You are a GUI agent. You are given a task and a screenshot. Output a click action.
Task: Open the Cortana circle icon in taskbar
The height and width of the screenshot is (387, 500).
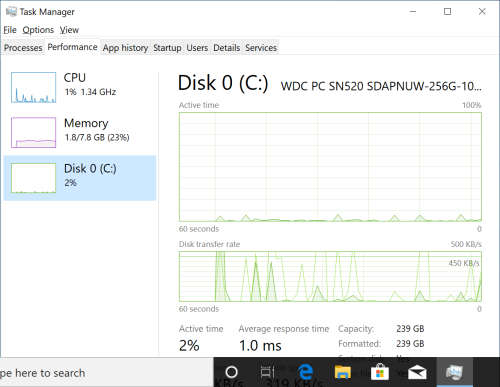pos(232,372)
